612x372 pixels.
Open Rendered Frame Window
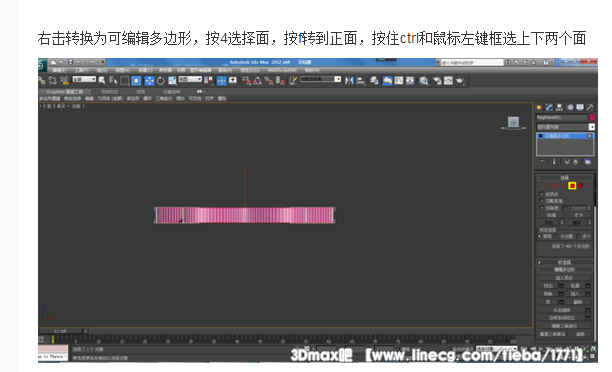point(448,80)
